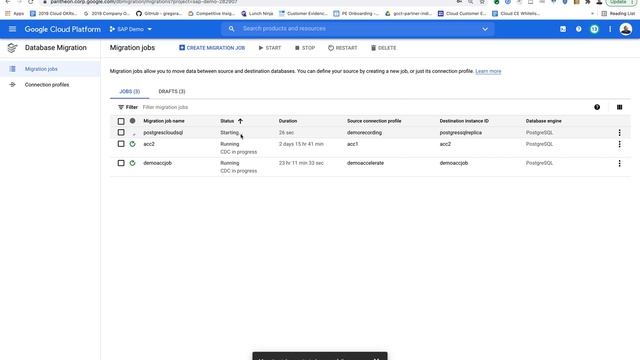Open the top bar vertical dots menu
Image resolution: width=640 pixels, height=360 pixels.
pyautogui.click(x=610, y=29)
